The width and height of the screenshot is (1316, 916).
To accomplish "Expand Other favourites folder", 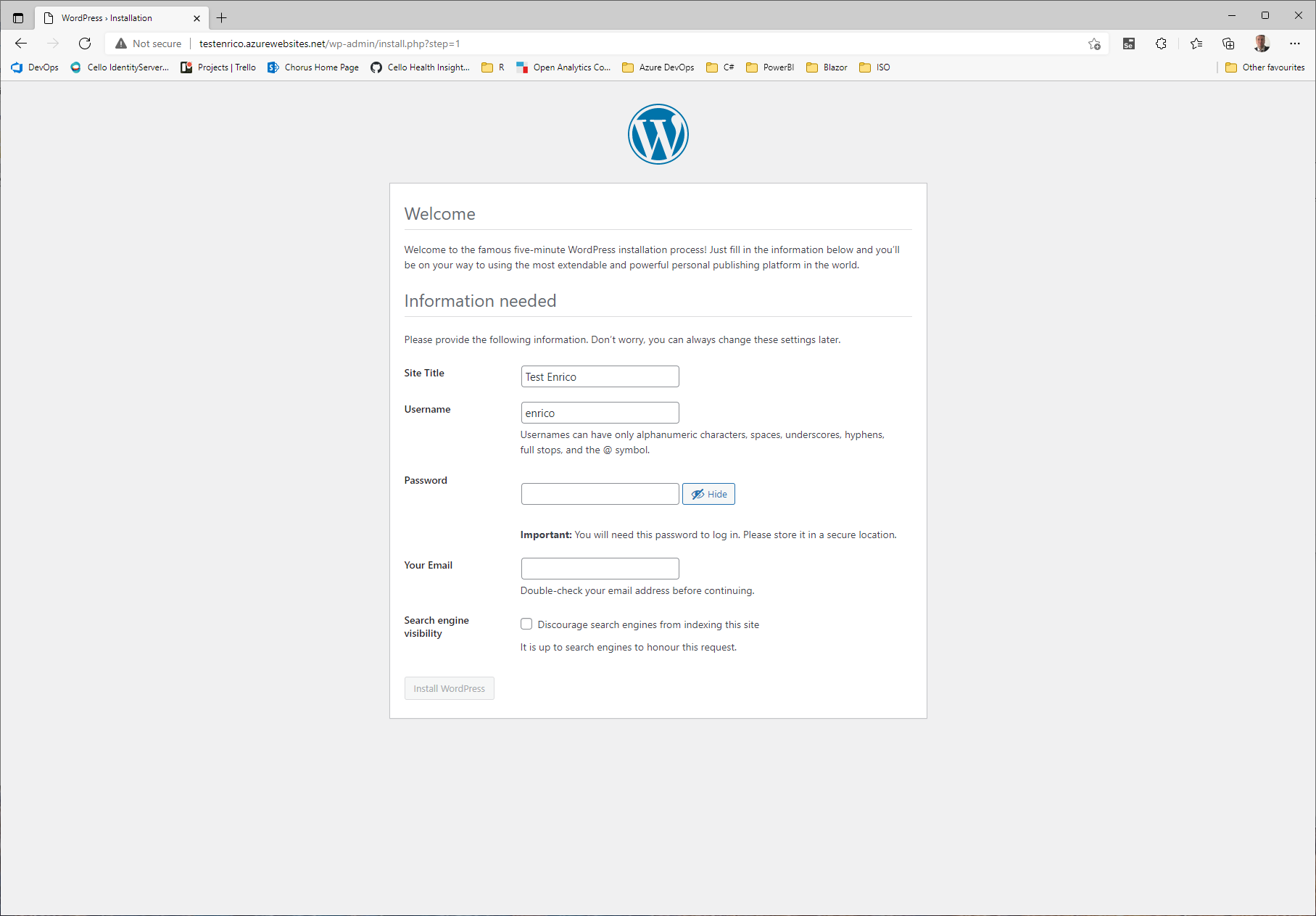I will (1265, 67).
